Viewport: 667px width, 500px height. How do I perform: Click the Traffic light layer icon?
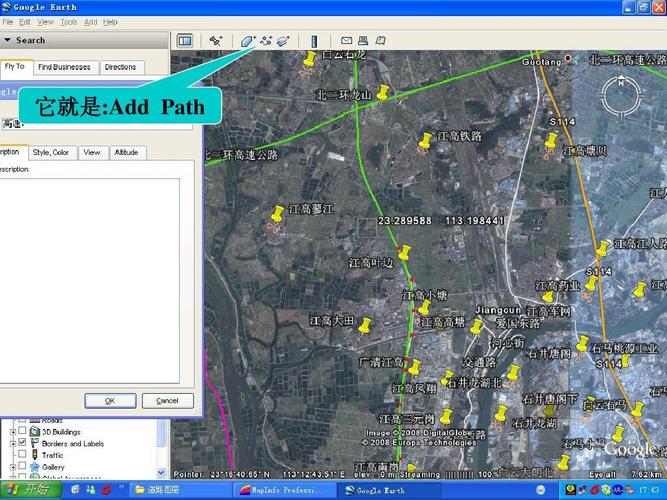click(x=35, y=455)
